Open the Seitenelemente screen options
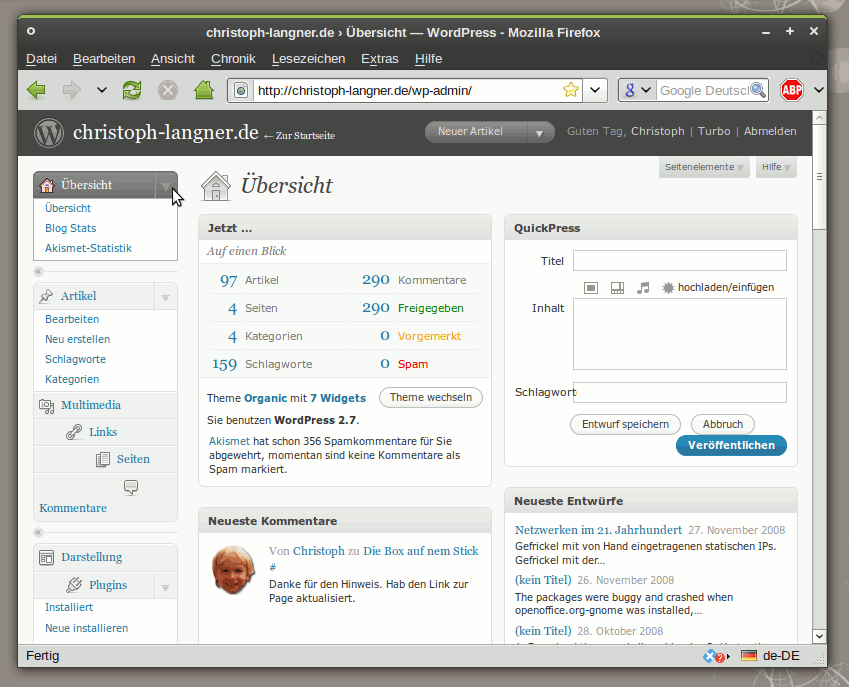 tap(704, 167)
